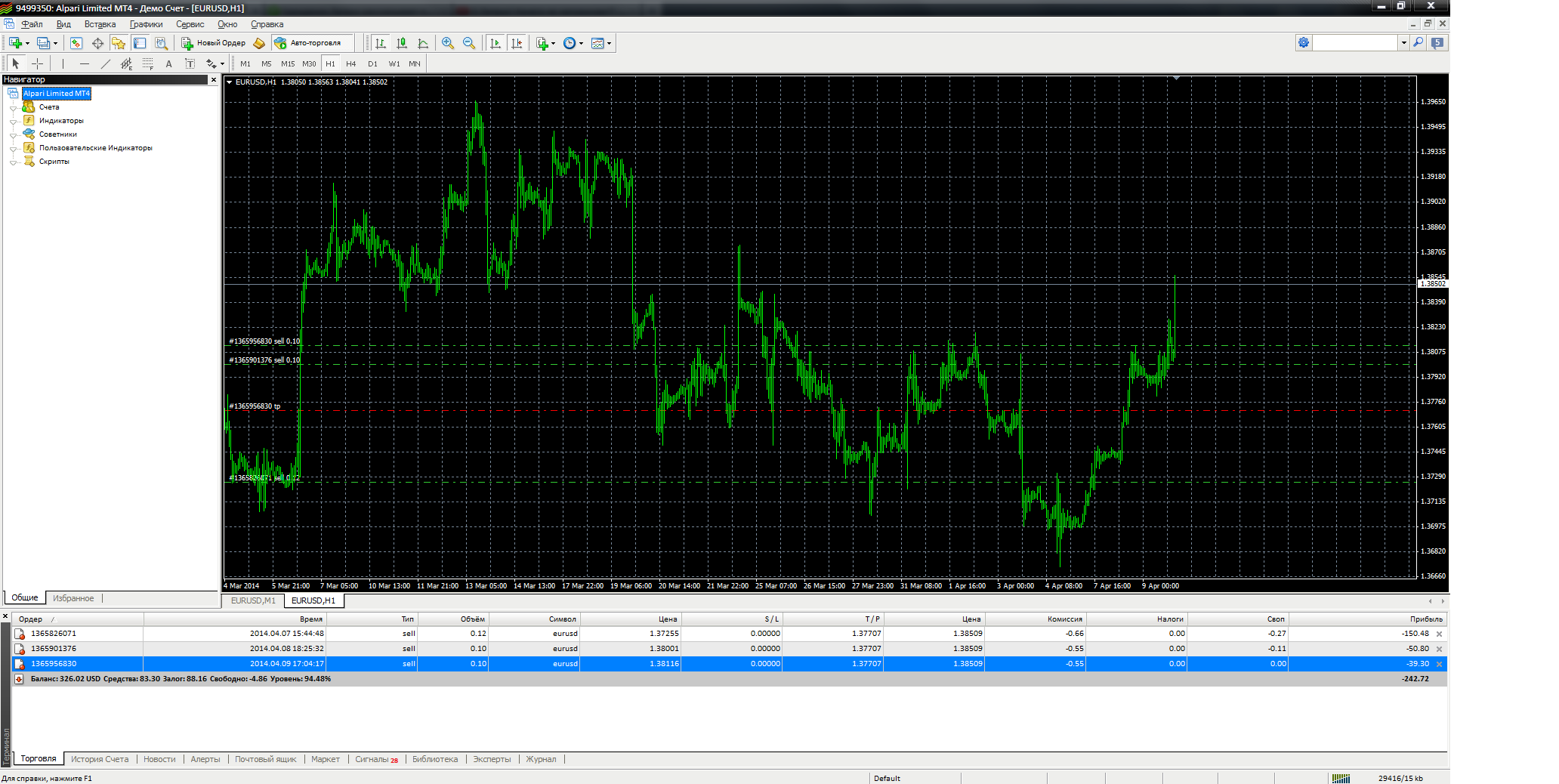Switch Navigator to the Избранное tab

73,598
